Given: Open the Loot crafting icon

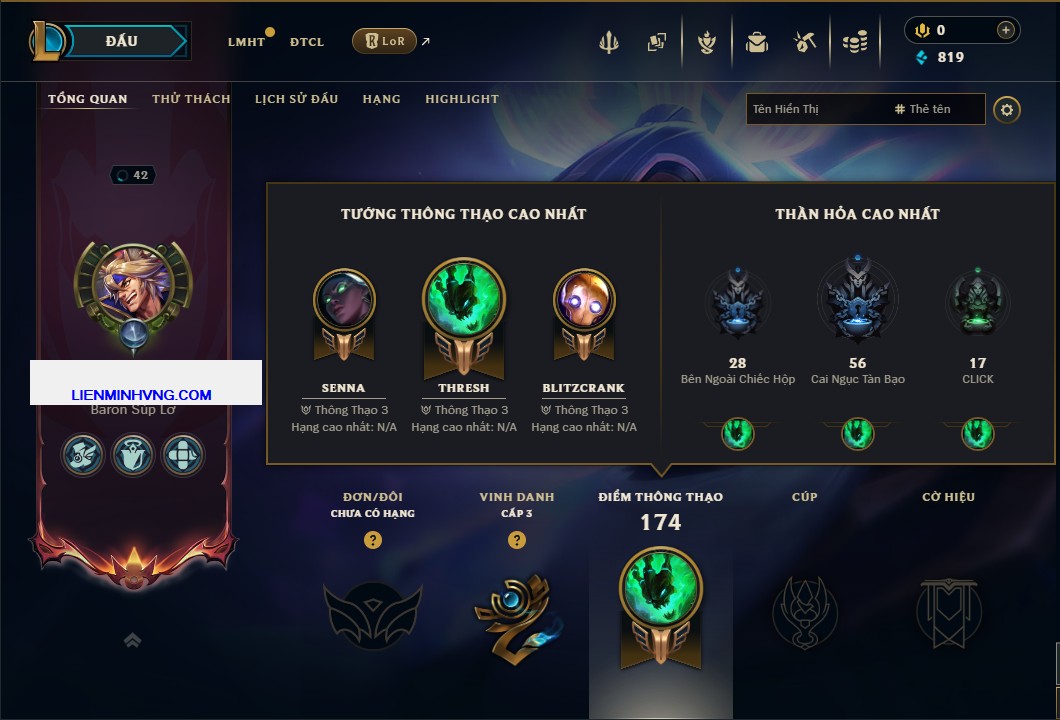Looking at the screenshot, I should point(804,43).
